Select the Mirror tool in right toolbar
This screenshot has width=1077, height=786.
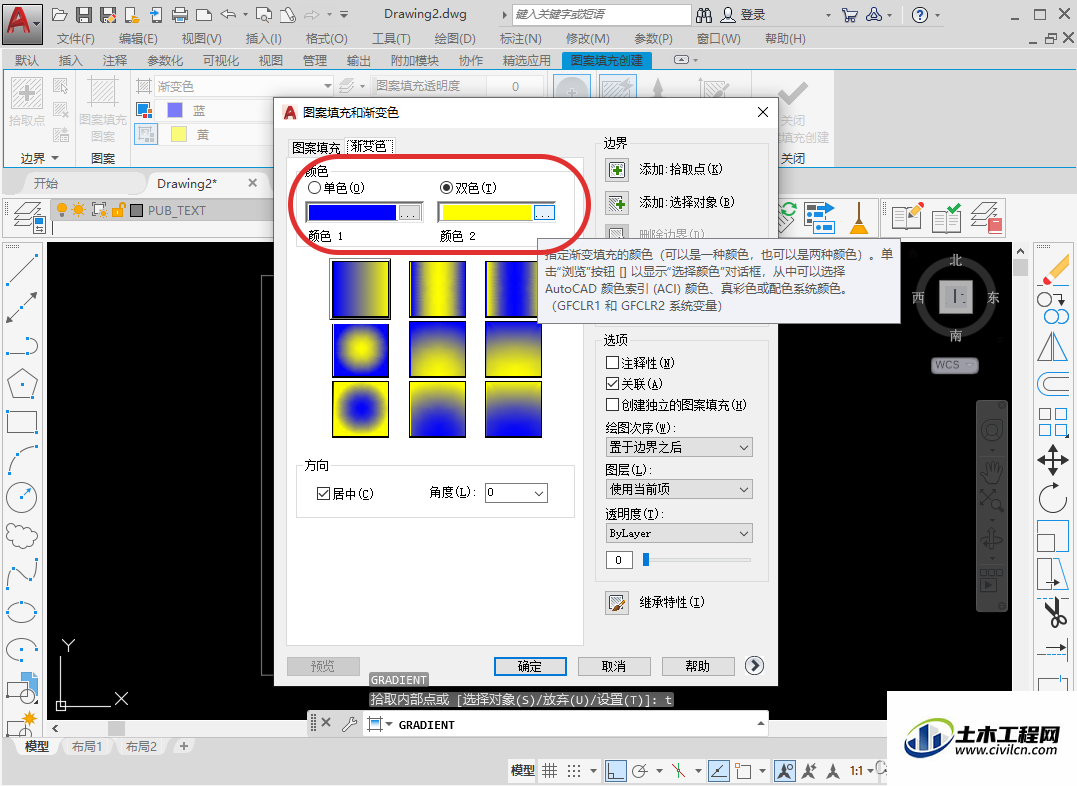1052,346
